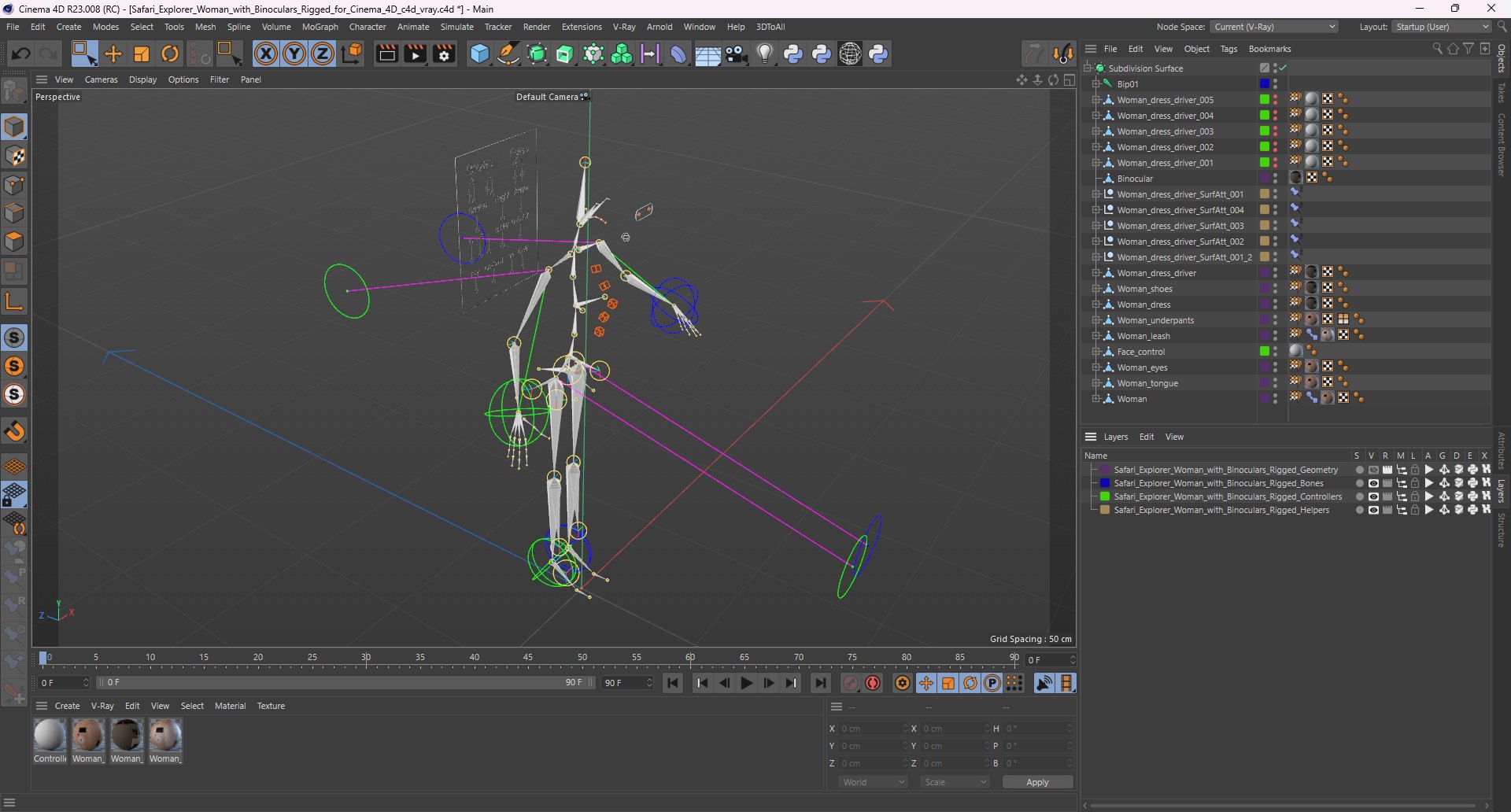Click the Light object icon
1511x812 pixels.
(x=765, y=54)
